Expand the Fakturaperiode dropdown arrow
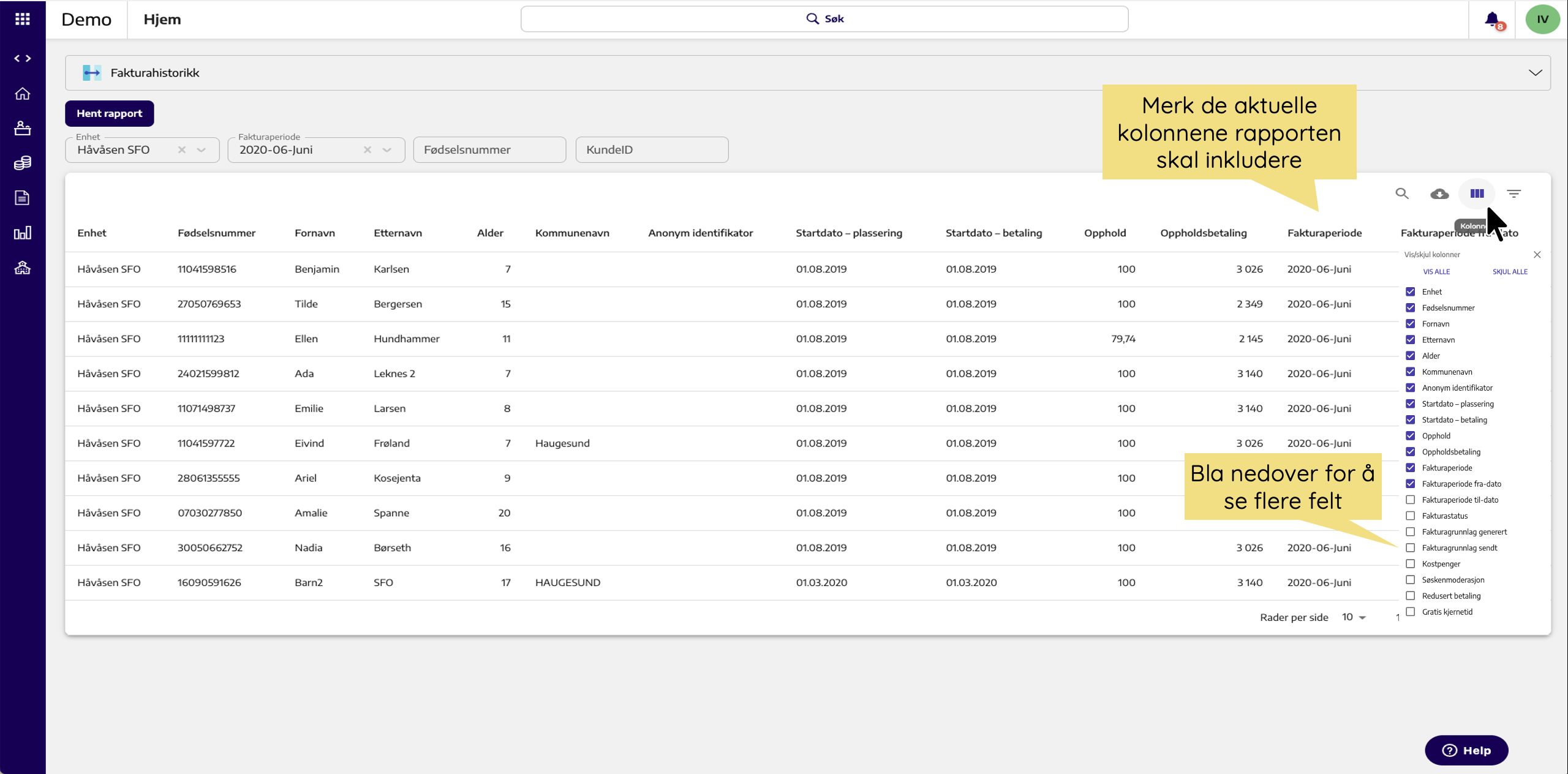 click(x=387, y=150)
